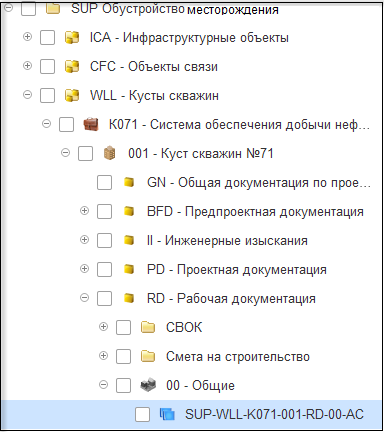Select the СВОК label

tap(184, 327)
